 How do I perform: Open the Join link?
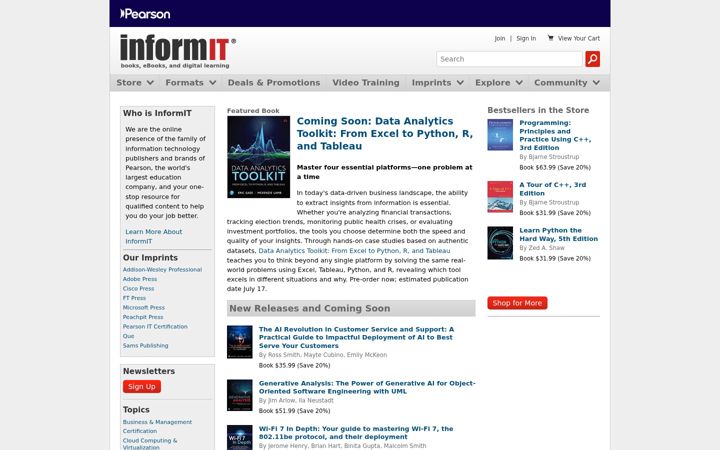click(x=500, y=39)
